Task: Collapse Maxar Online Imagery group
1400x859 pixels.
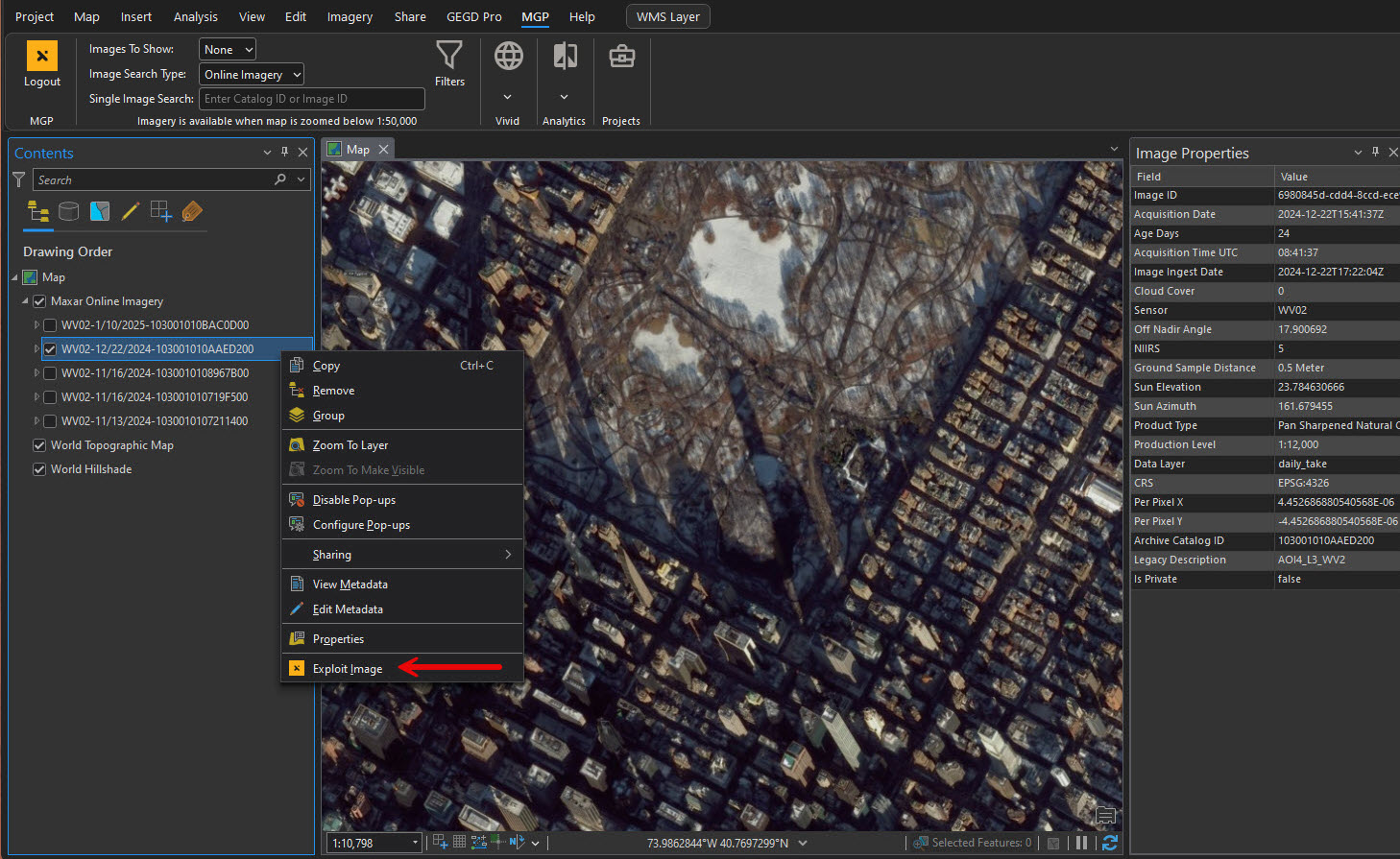Action: (x=26, y=301)
